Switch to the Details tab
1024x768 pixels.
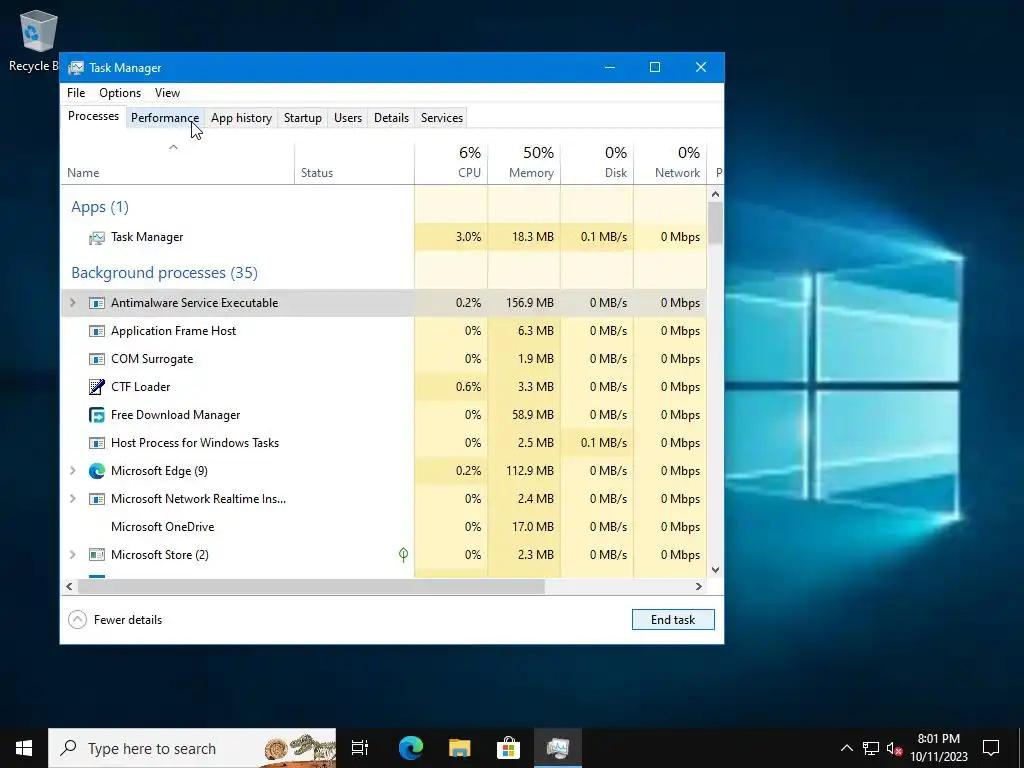[391, 118]
